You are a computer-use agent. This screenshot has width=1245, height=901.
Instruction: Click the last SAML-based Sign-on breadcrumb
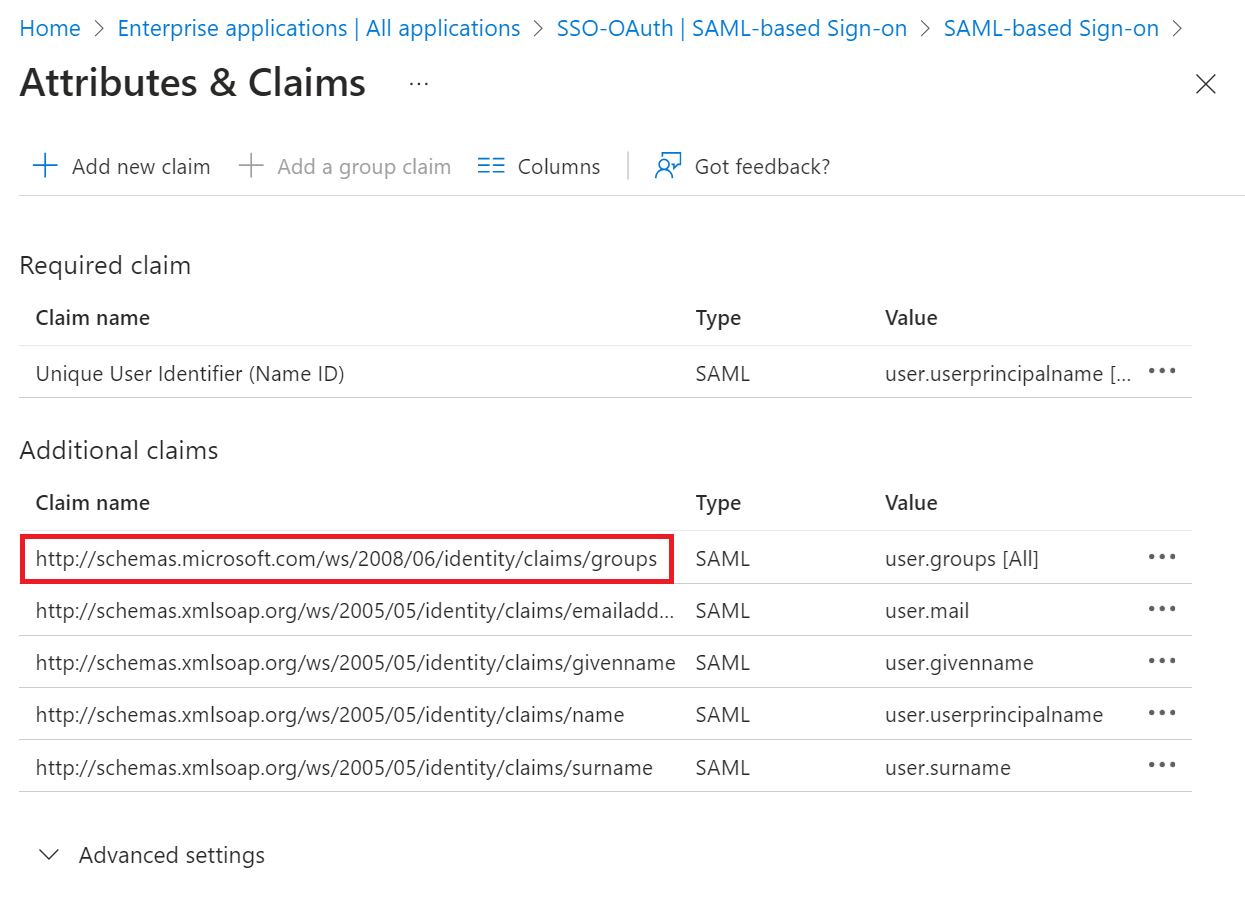pyautogui.click(x=1051, y=28)
